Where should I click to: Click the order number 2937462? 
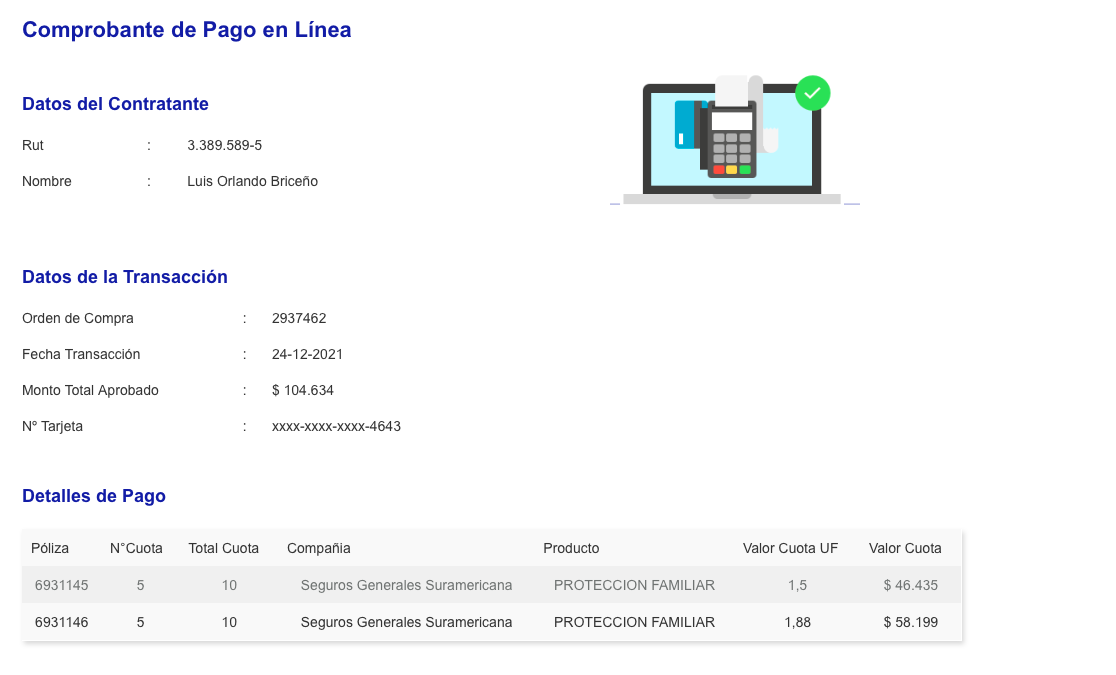[x=299, y=318]
